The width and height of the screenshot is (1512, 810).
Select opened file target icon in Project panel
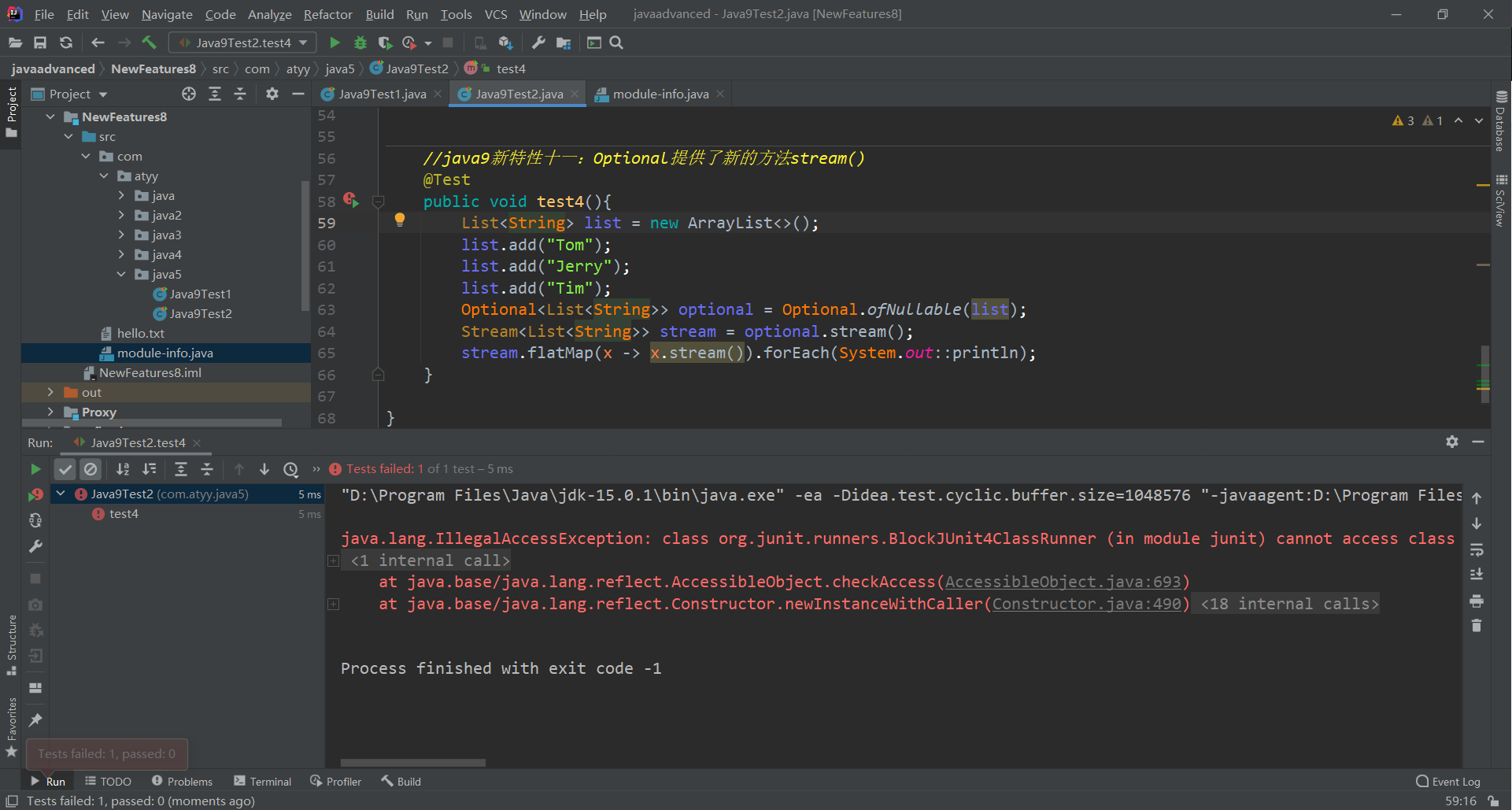pos(189,94)
